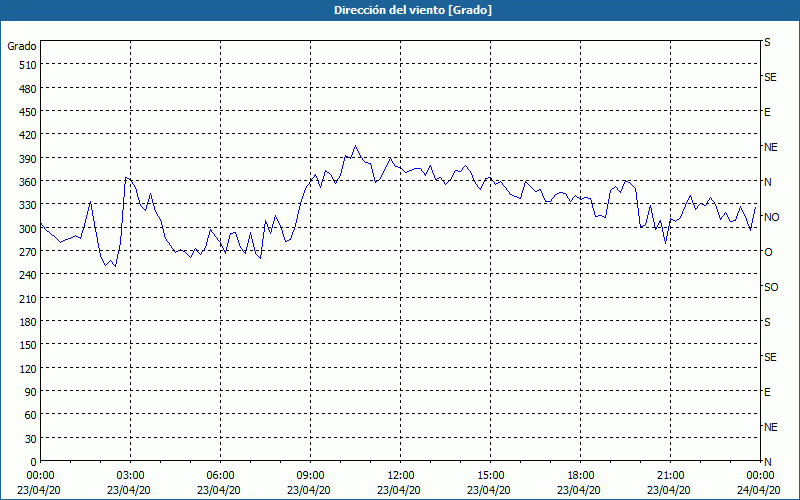The image size is (800, 500).
Task: Click the 15:00 time axis label
Action: 490,476
